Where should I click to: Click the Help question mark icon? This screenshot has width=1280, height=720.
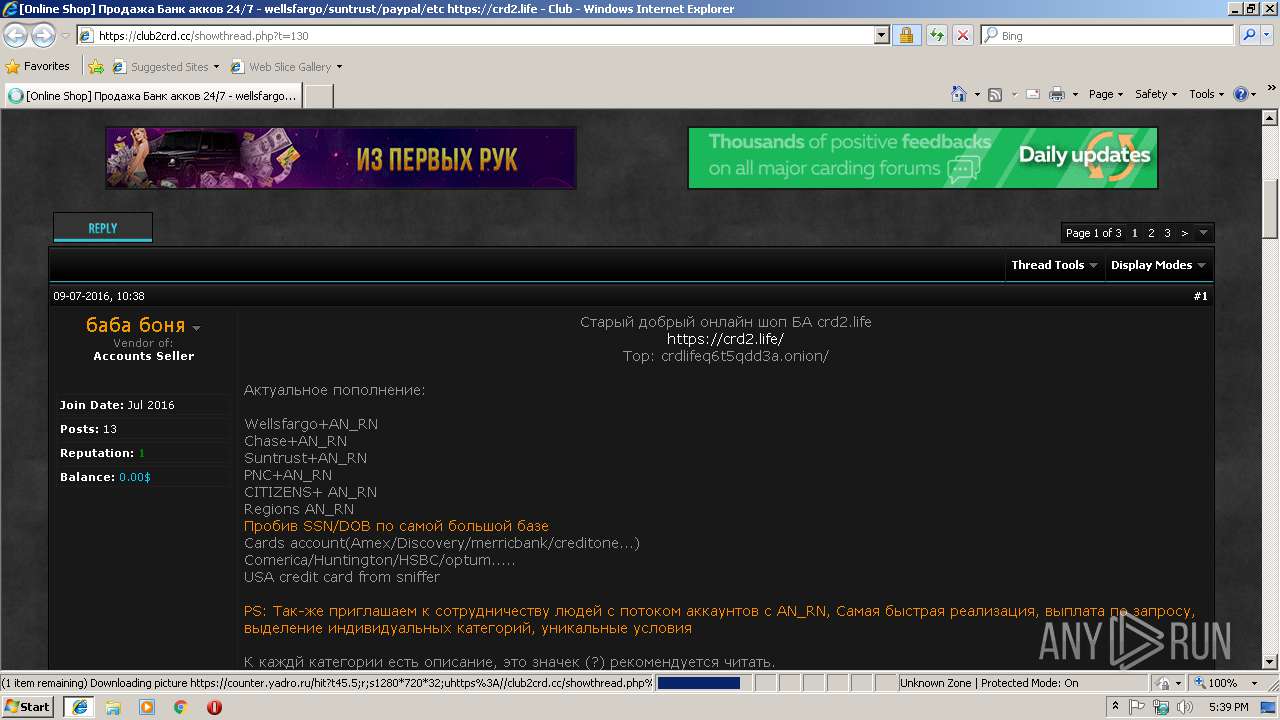point(1240,94)
